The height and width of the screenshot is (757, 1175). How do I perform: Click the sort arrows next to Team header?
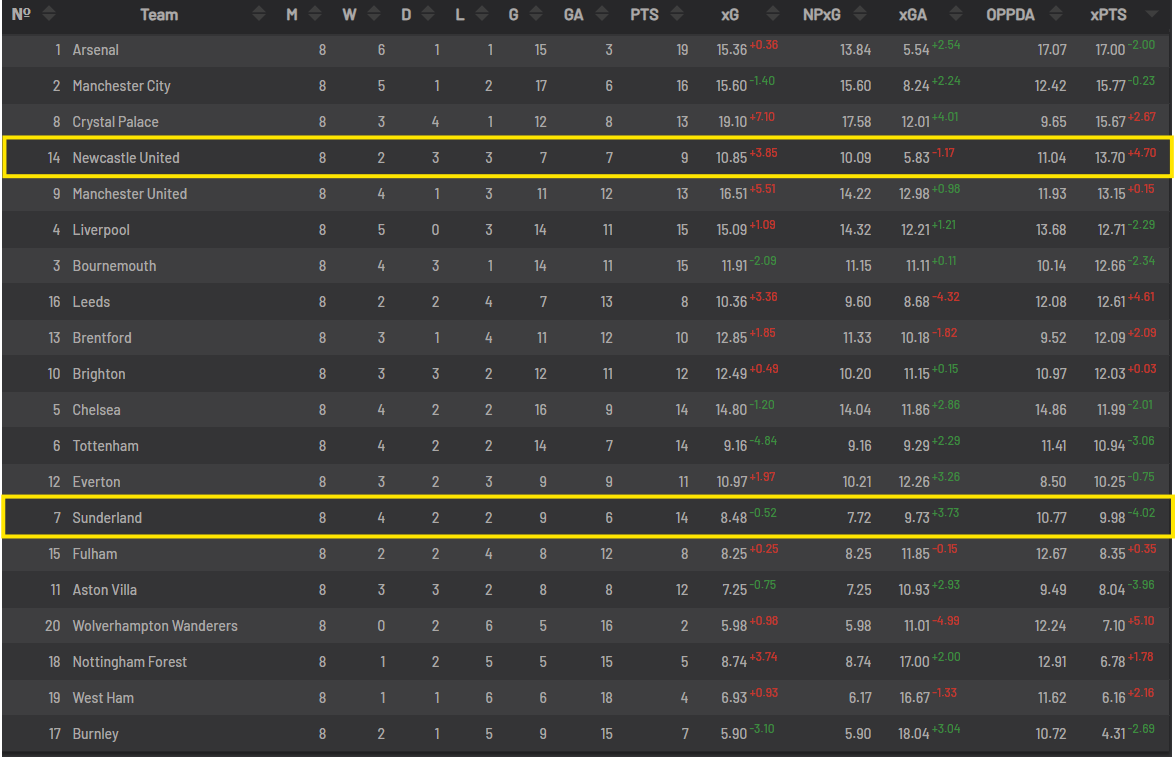pyautogui.click(x=259, y=15)
